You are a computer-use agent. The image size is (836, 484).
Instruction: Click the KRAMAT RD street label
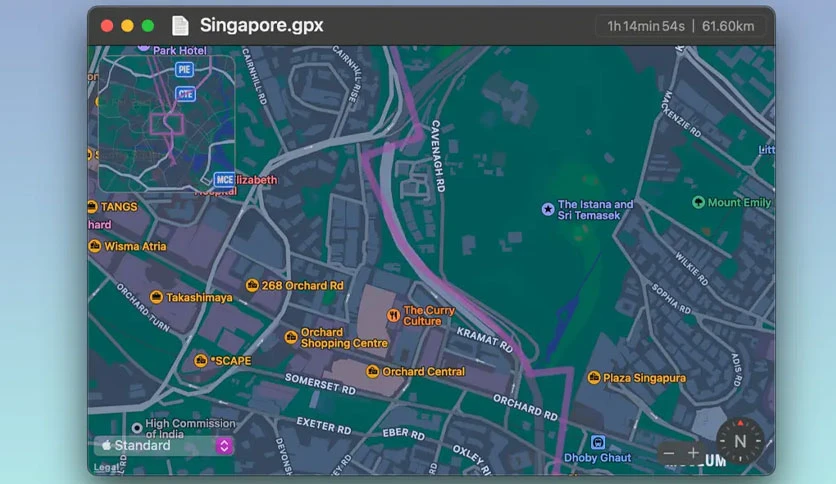point(484,340)
